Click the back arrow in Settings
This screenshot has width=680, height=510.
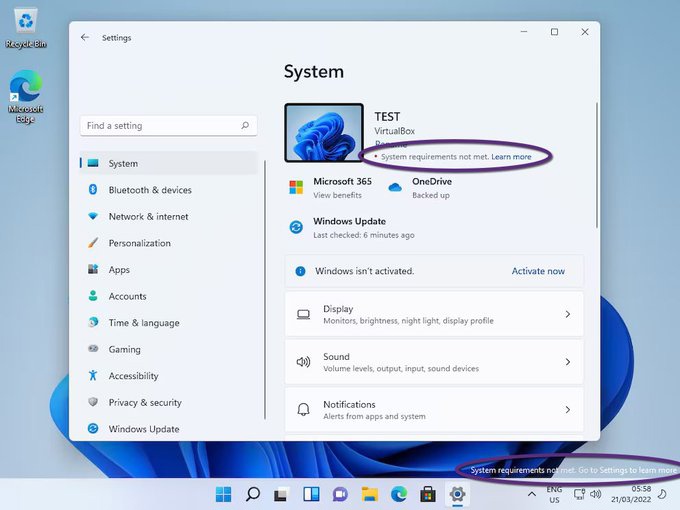85,38
